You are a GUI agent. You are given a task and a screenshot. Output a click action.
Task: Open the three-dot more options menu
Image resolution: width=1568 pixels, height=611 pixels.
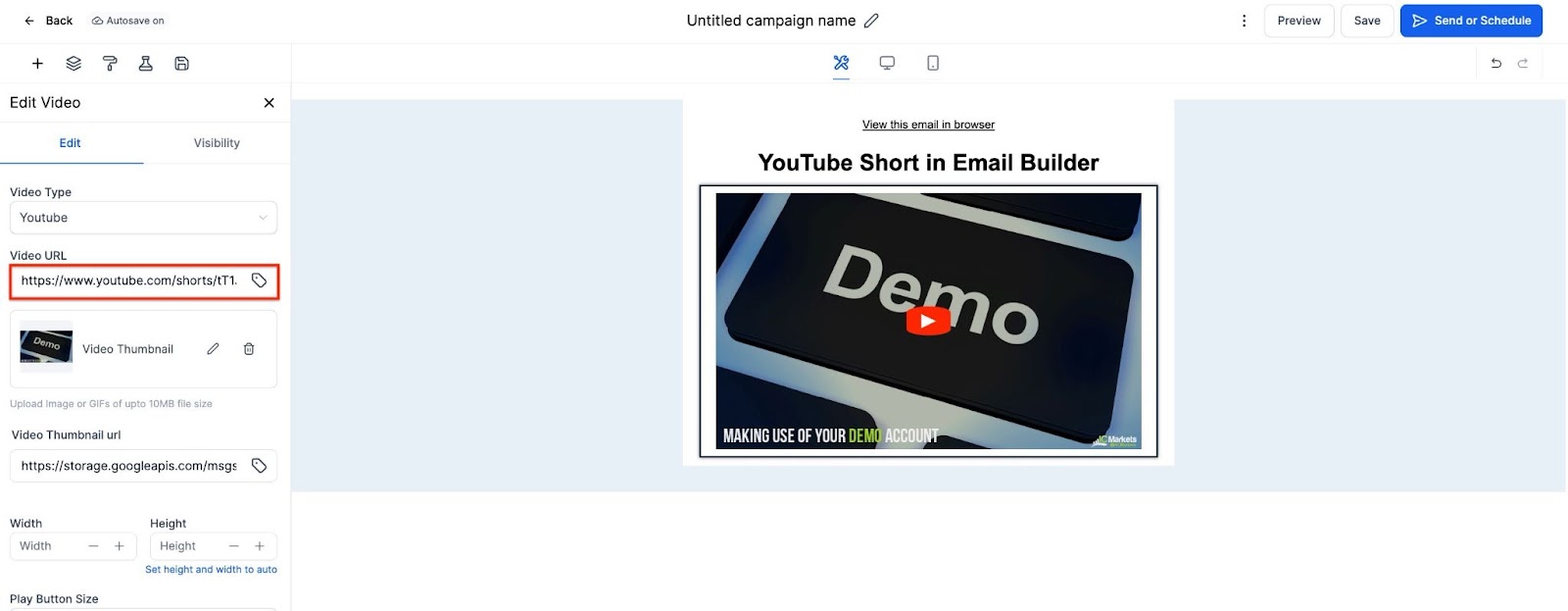coord(1244,21)
